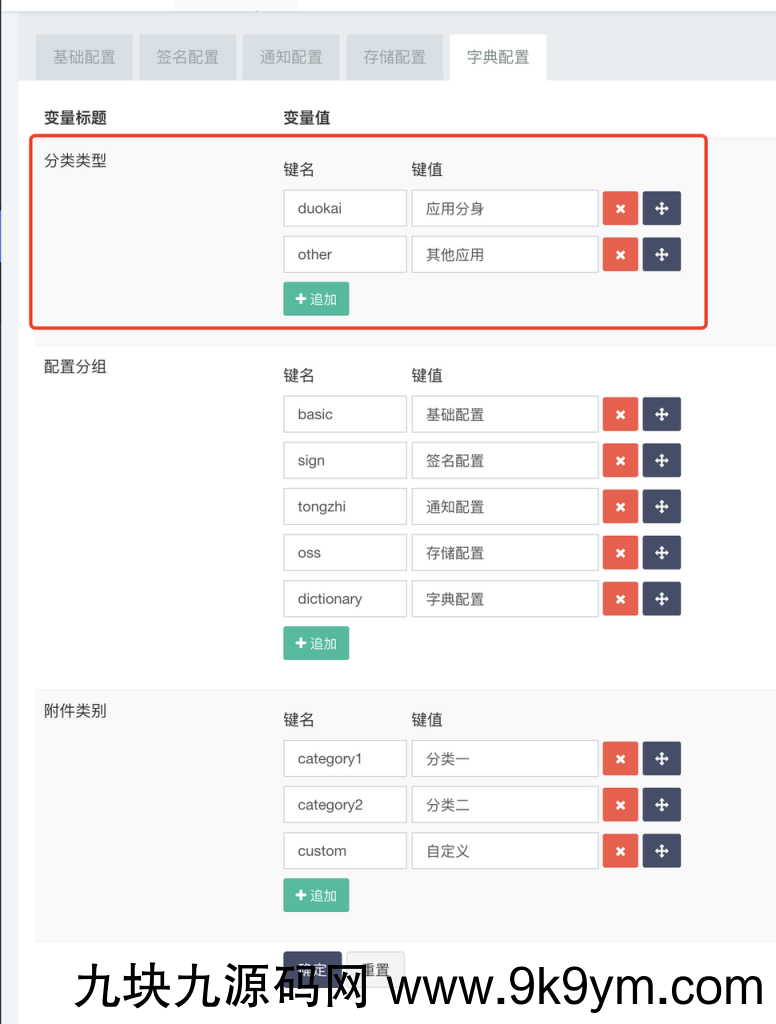Click the duokai key name input field
The image size is (776, 1024).
pos(344,208)
